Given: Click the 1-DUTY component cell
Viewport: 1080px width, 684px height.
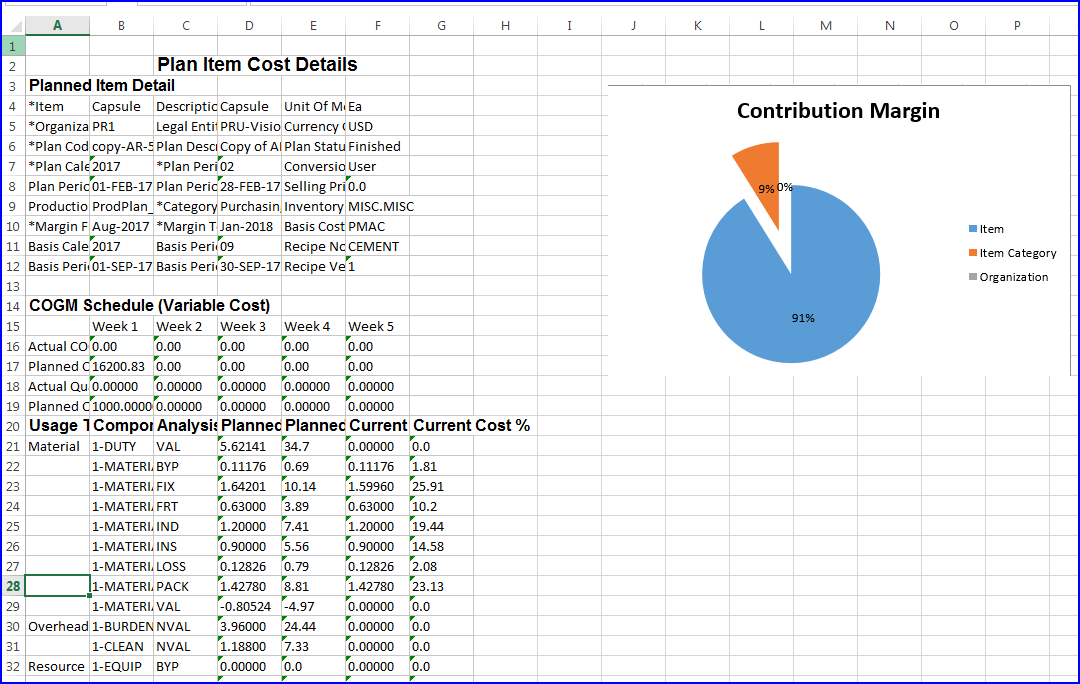Looking at the screenshot, I should [121, 446].
